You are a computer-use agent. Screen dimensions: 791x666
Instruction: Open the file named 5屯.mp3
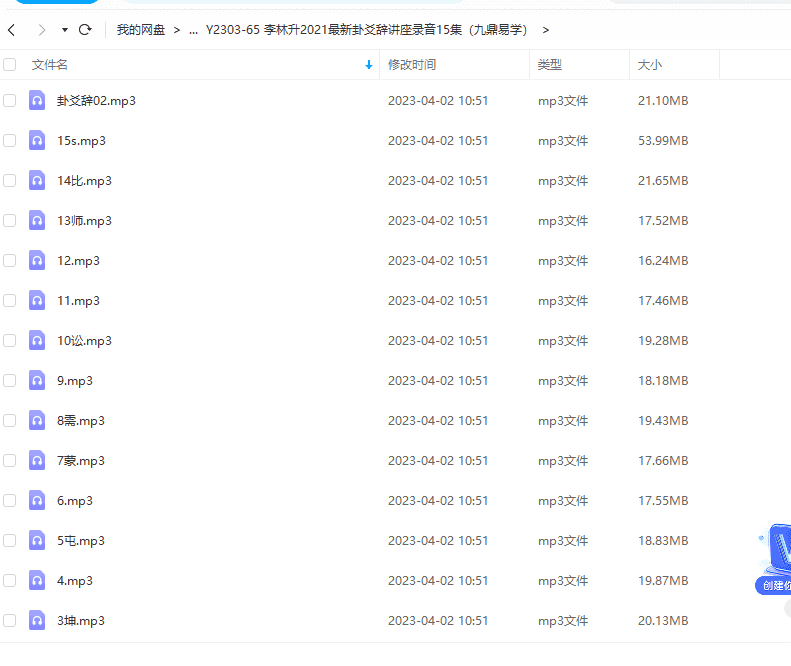click(81, 541)
